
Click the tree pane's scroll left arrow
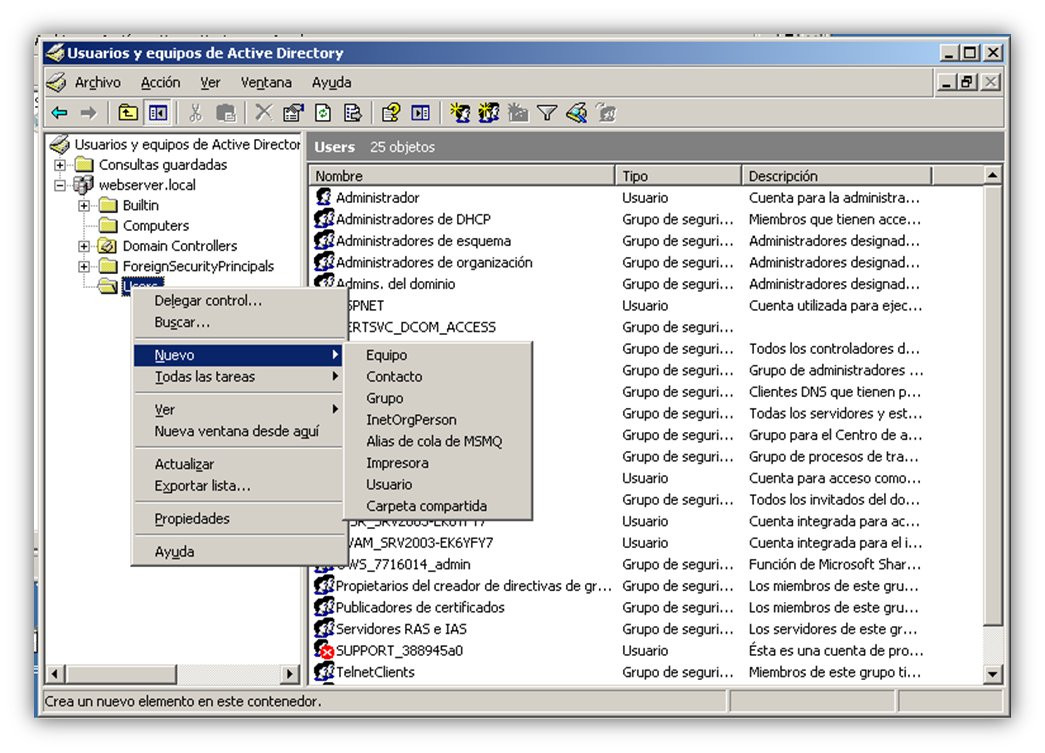pyautogui.click(x=55, y=674)
